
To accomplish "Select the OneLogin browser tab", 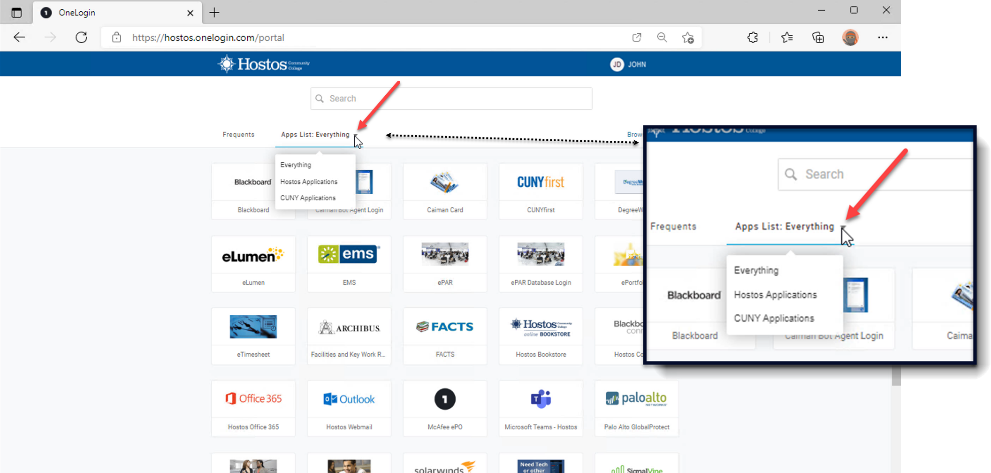I will tap(117, 13).
